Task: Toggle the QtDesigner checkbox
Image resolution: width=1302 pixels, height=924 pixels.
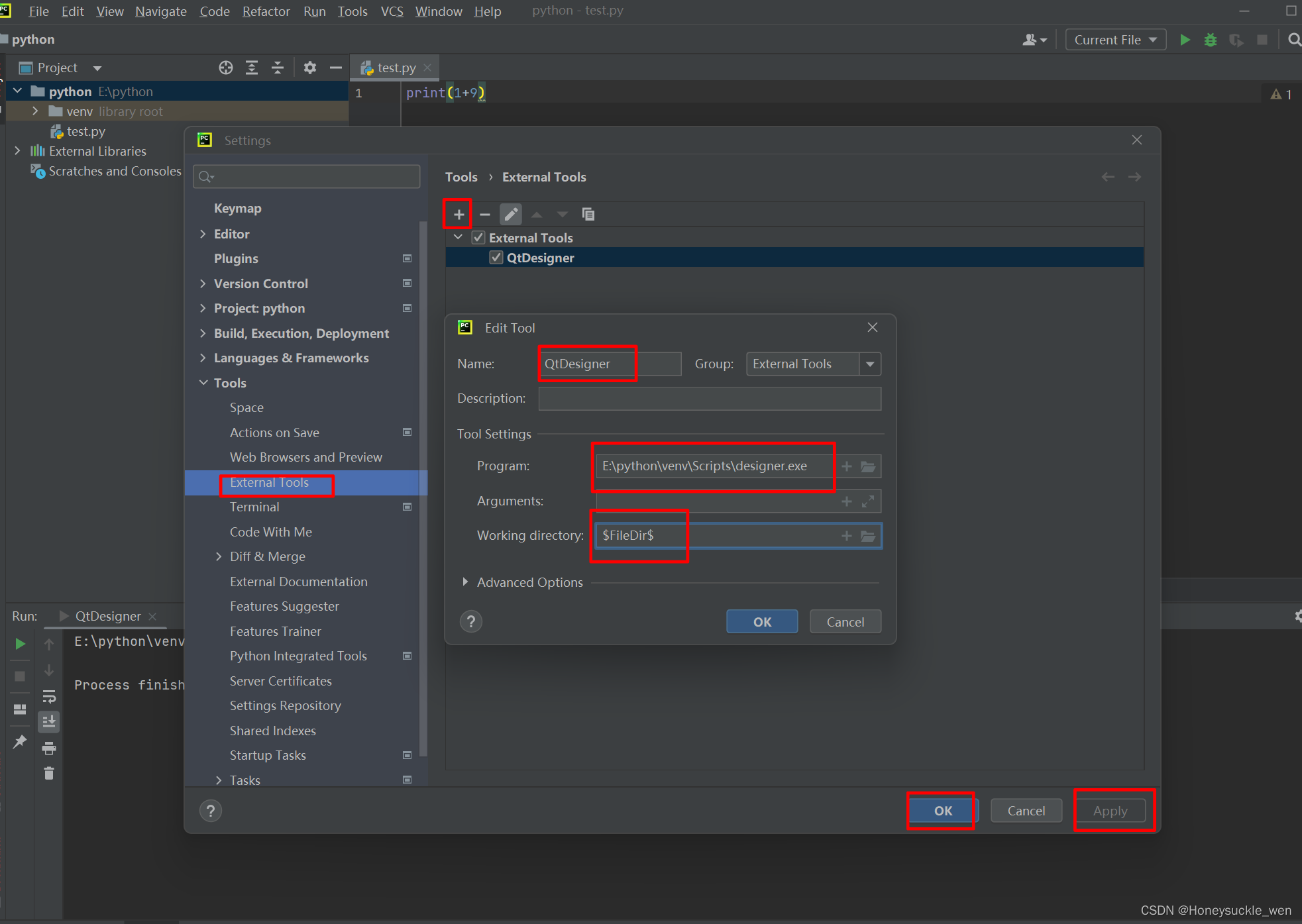Action: pyautogui.click(x=496, y=258)
